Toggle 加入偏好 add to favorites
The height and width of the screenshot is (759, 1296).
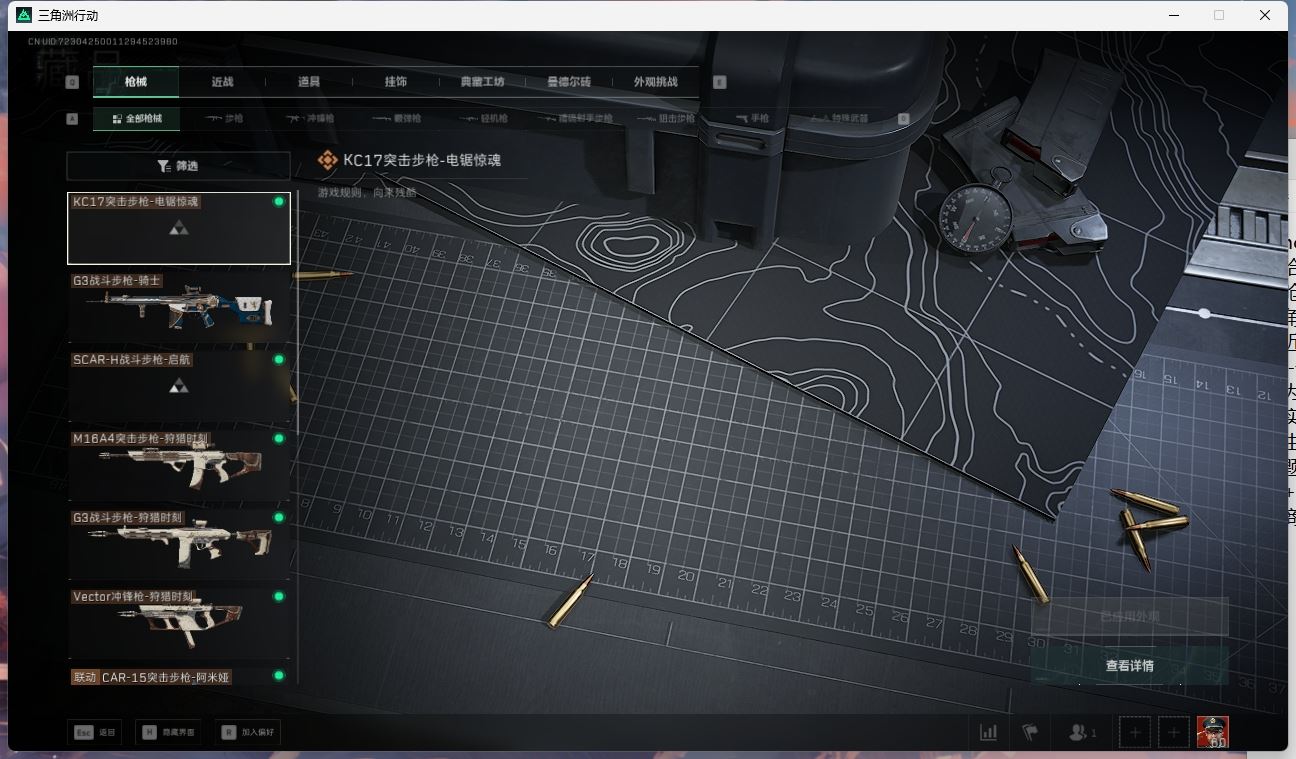click(x=250, y=732)
